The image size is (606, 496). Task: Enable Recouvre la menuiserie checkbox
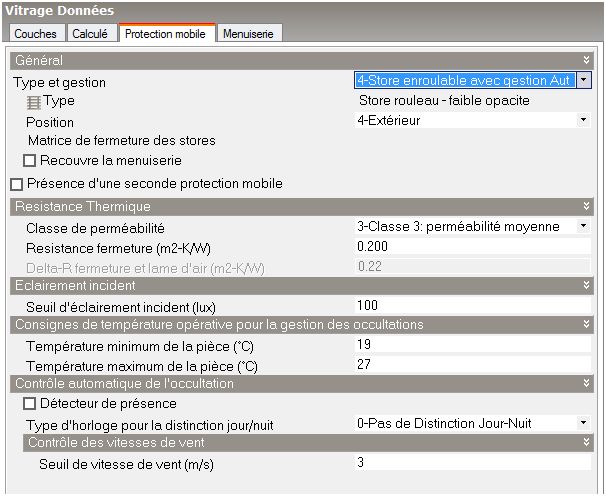(x=30, y=161)
